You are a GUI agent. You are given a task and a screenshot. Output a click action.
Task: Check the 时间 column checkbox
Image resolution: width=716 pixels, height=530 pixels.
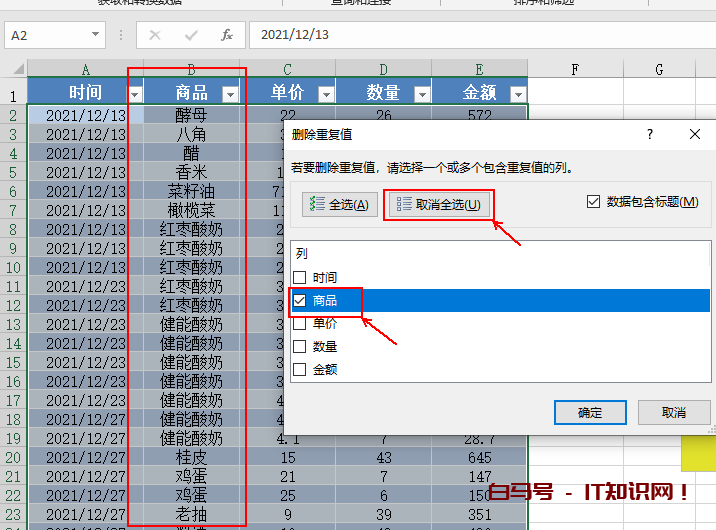pos(300,278)
